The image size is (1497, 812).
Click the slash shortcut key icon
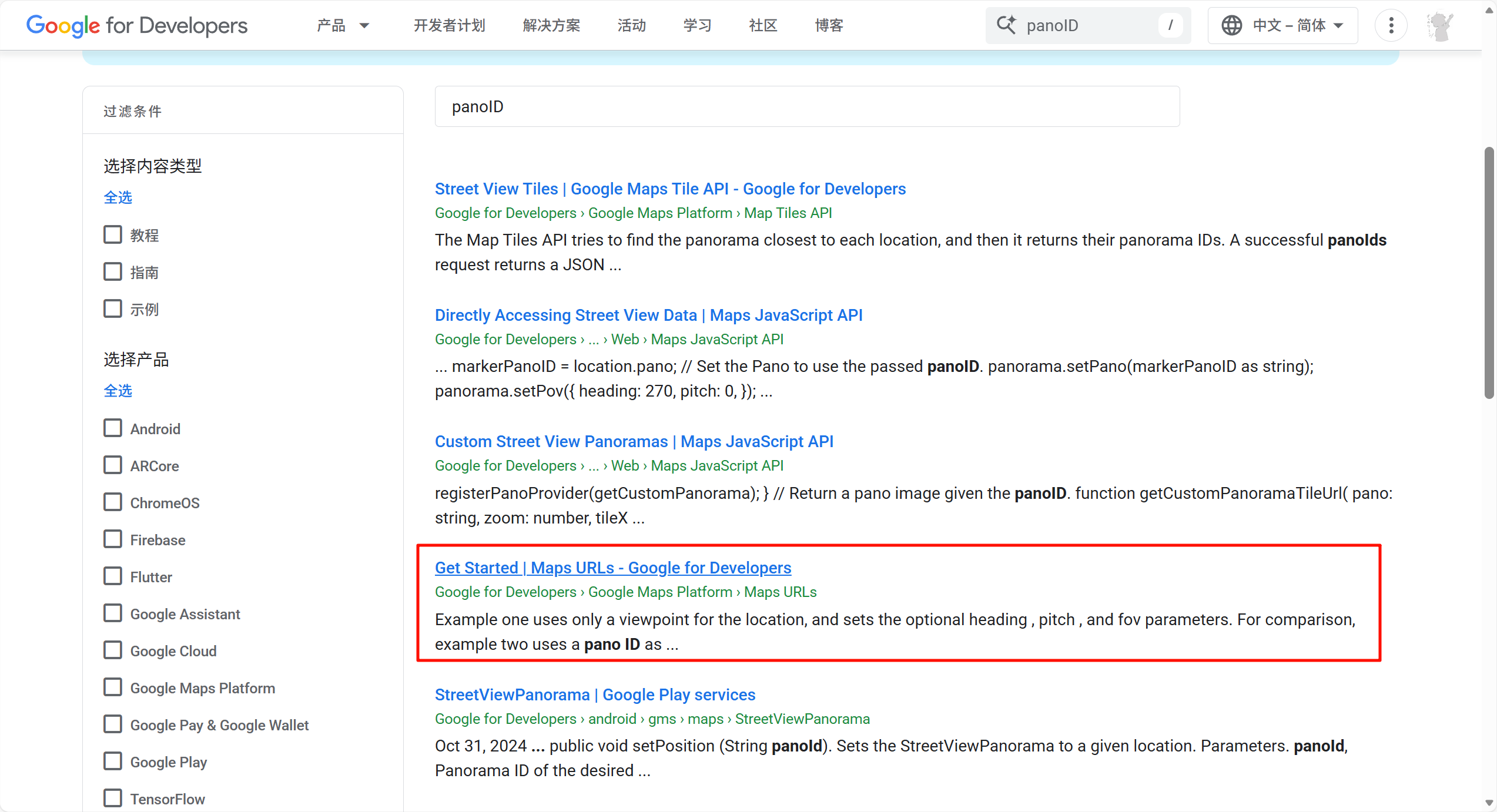[x=1170, y=25]
